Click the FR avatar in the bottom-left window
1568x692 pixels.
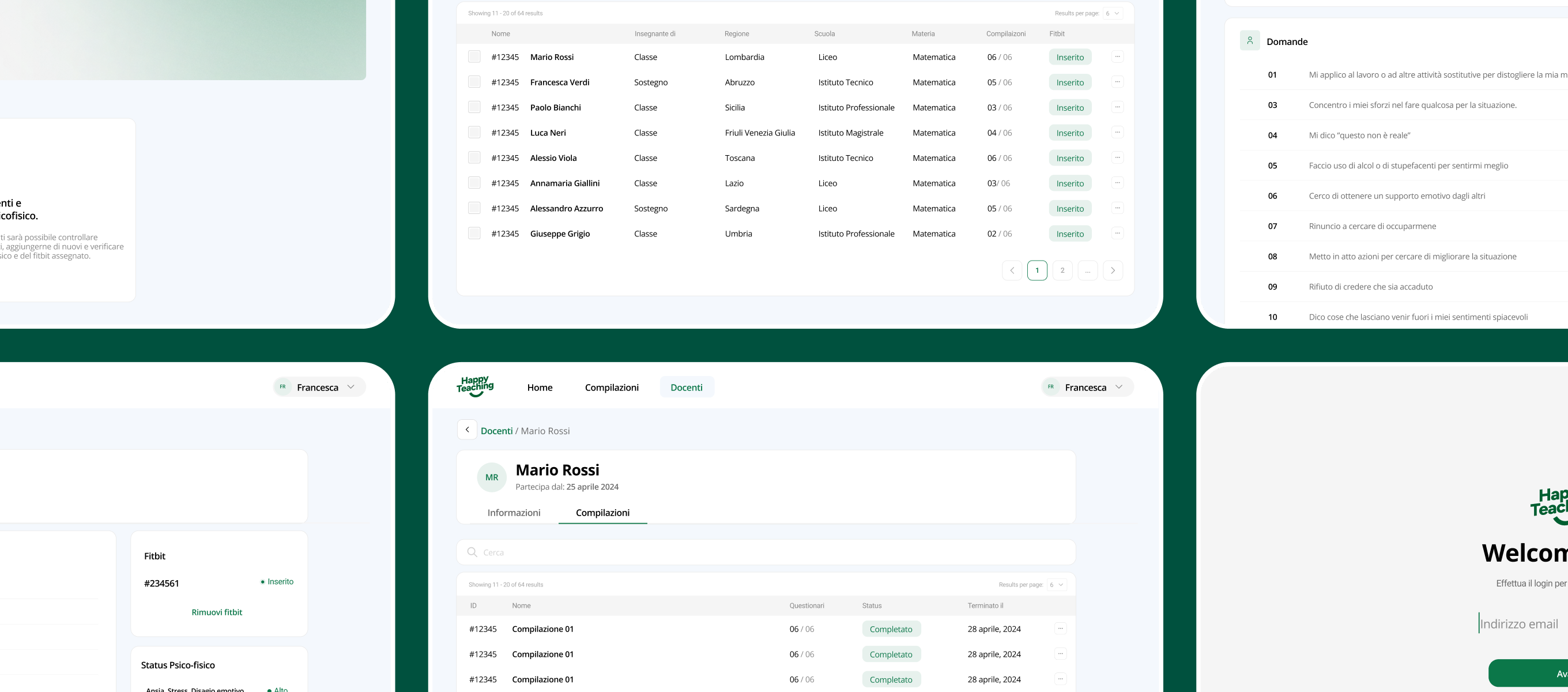tap(282, 387)
